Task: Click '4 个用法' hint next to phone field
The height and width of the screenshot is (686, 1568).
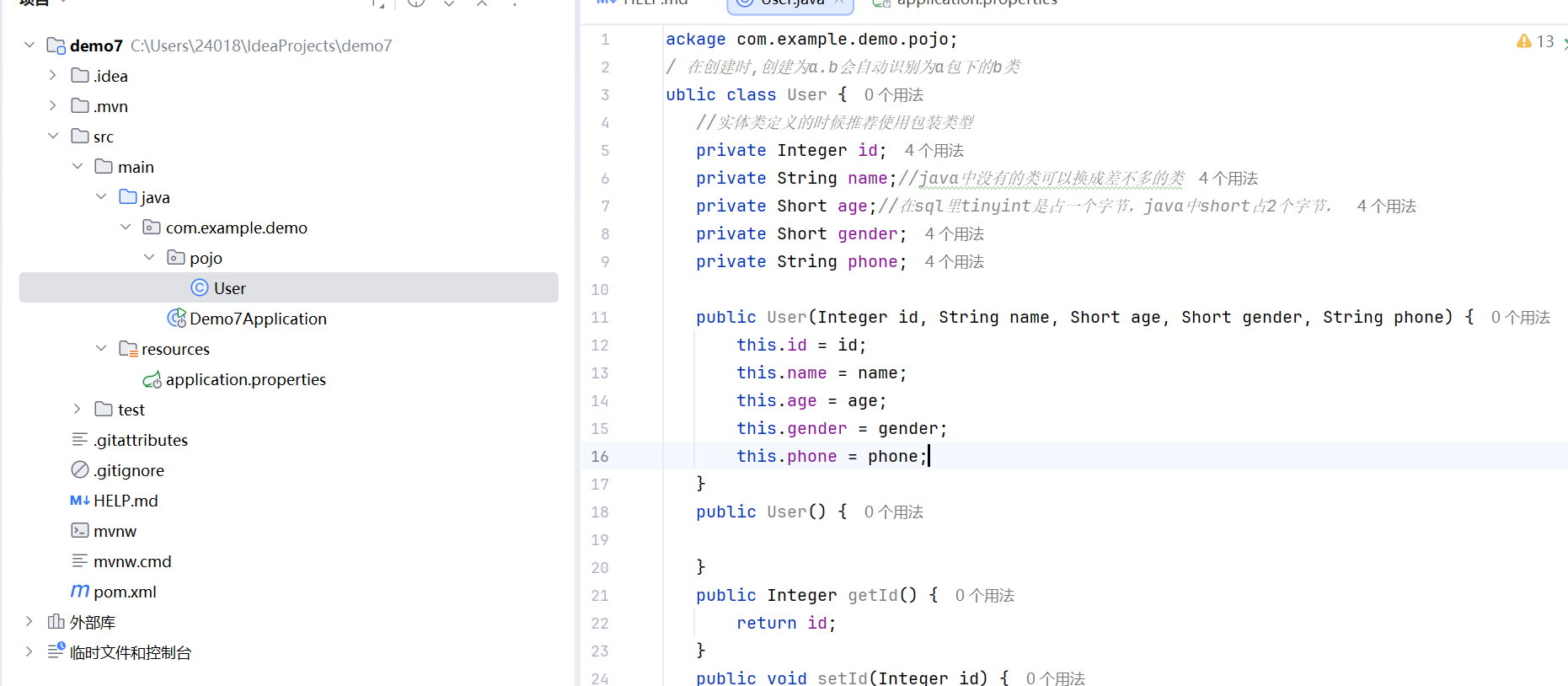Action: (954, 262)
